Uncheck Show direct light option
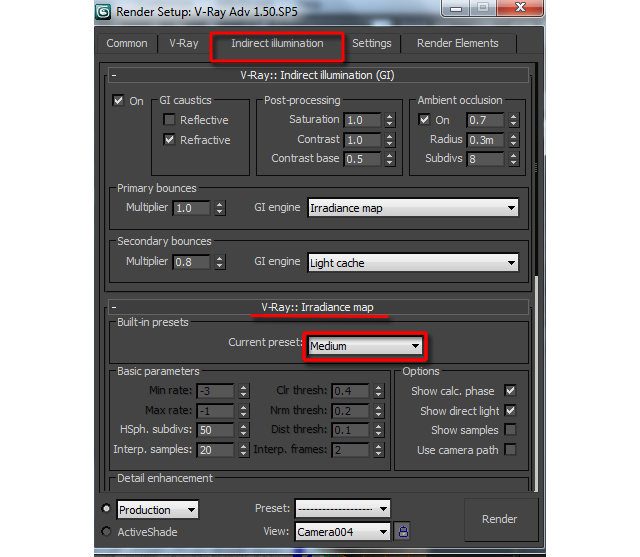Image resolution: width=640 pixels, height=557 pixels. point(510,411)
